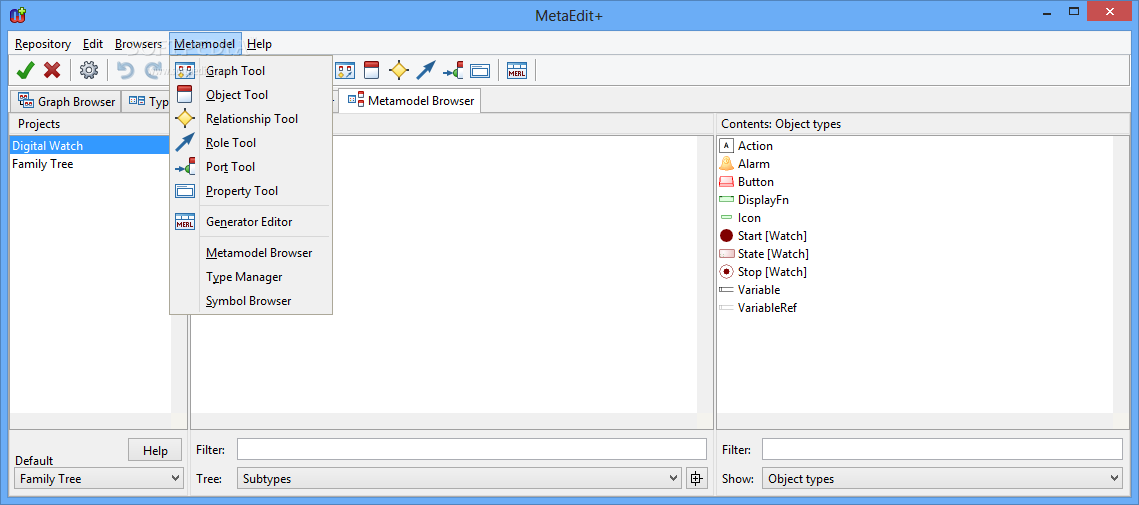Choose Relationship Tool from the menu
This screenshot has height=505, width=1139.
tap(251, 118)
